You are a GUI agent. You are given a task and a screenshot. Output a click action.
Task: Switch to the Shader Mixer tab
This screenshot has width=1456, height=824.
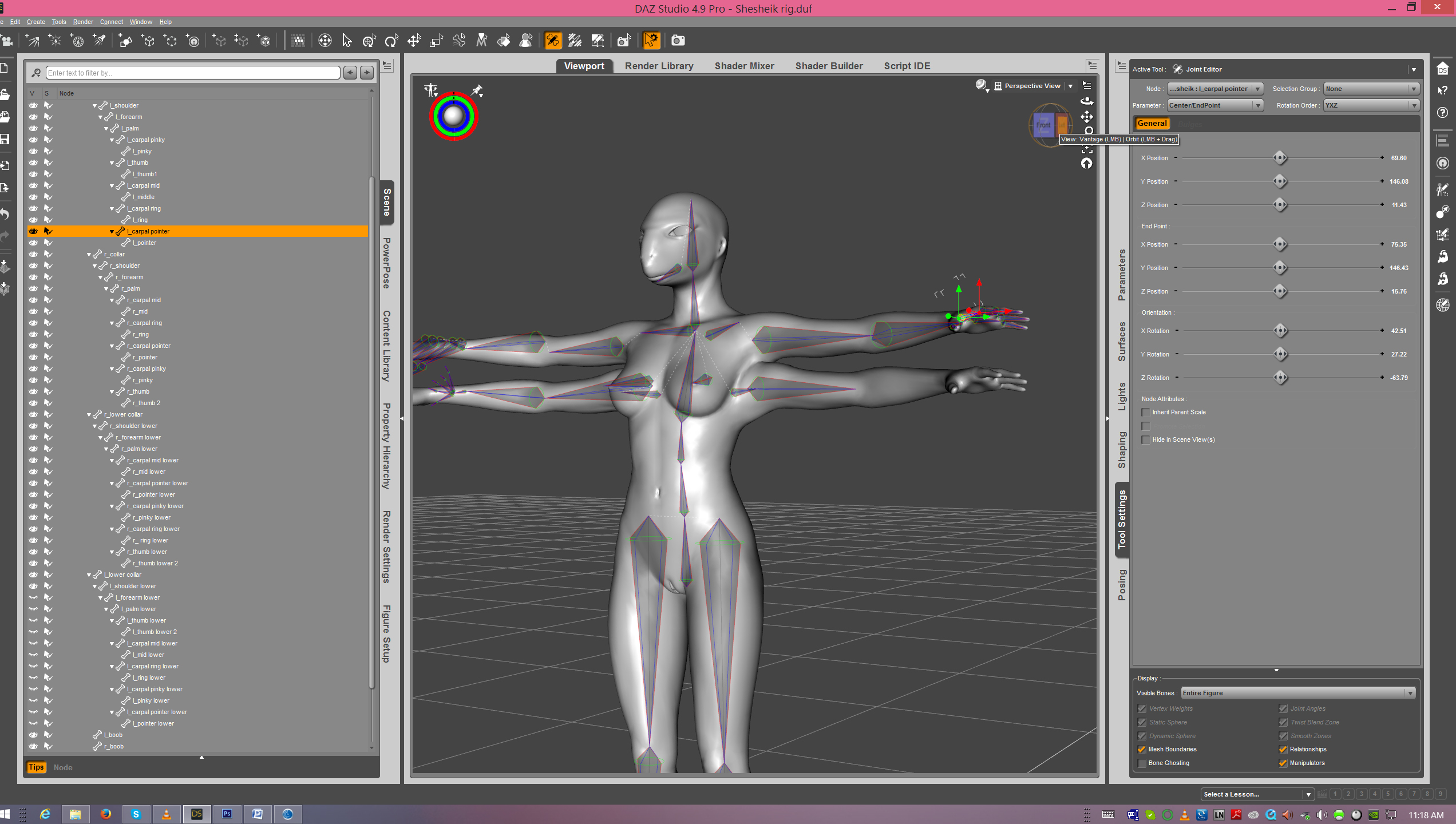743,66
